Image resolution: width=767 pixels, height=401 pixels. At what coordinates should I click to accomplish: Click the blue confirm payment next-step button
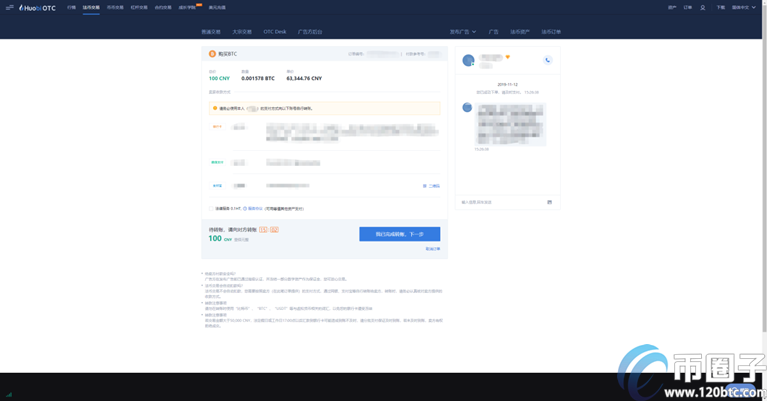(399, 234)
